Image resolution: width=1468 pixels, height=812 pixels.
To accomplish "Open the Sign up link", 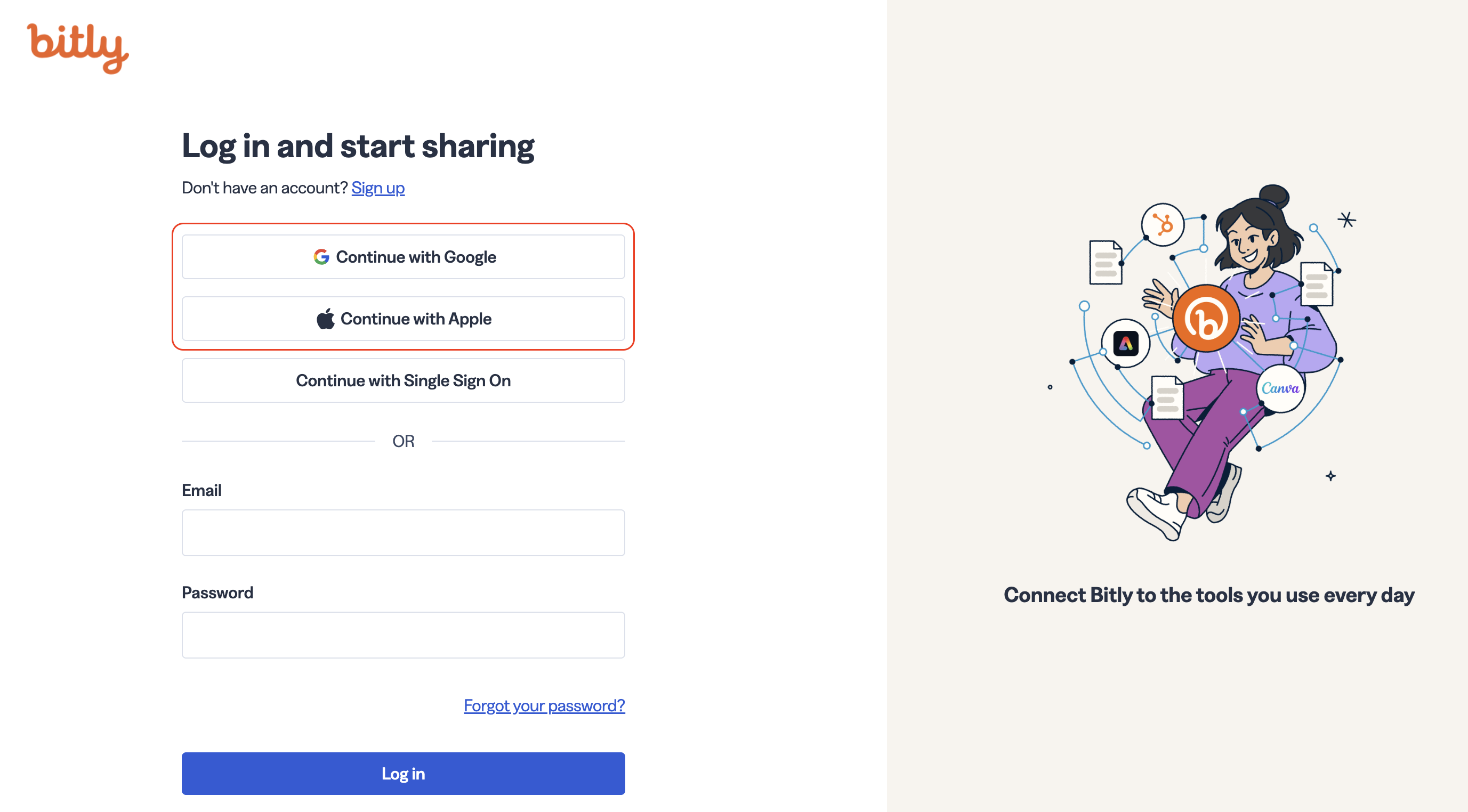I will (378, 188).
